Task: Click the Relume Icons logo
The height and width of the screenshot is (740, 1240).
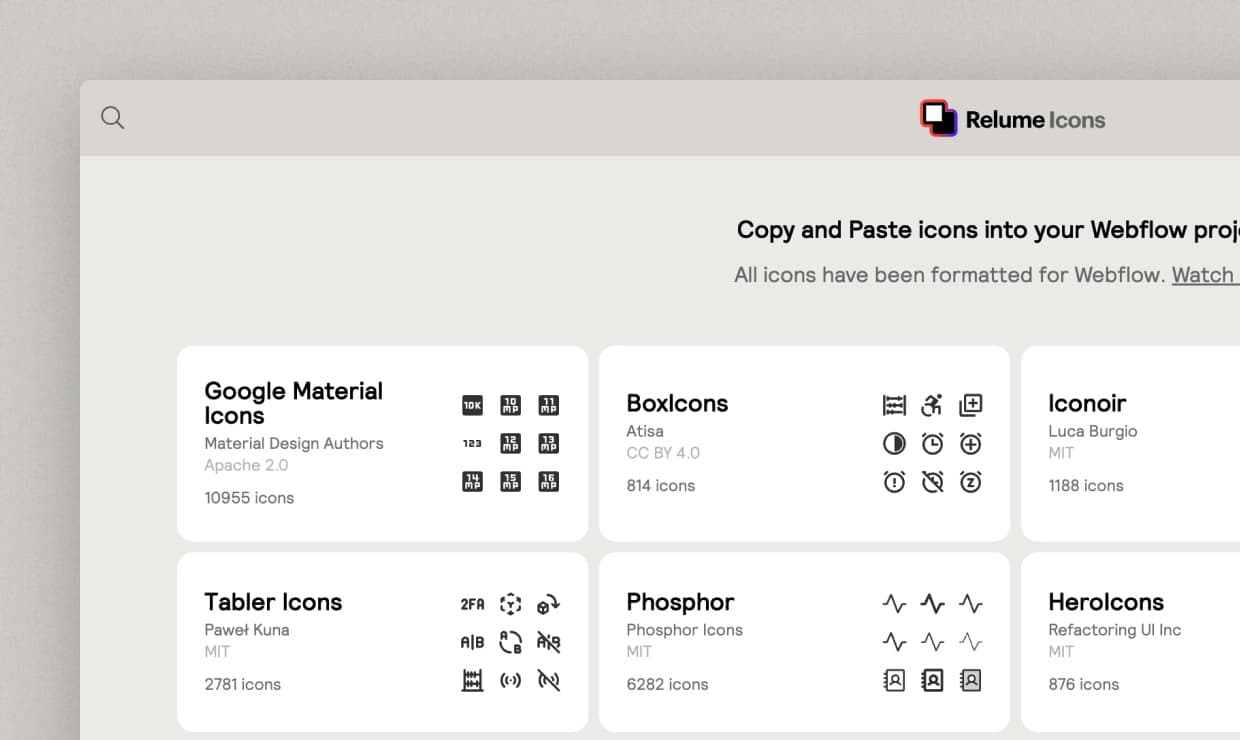Action: pos(1012,118)
